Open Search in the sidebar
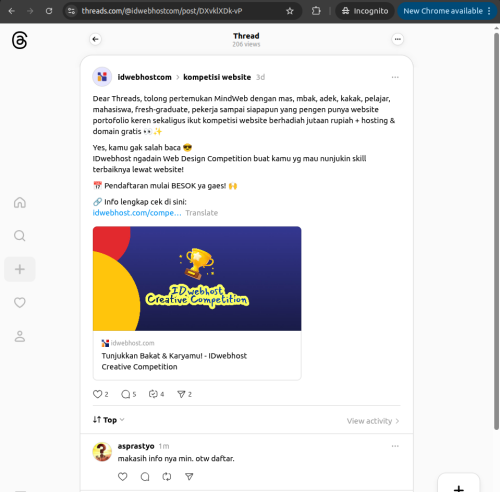The image size is (500, 492). click(20, 236)
